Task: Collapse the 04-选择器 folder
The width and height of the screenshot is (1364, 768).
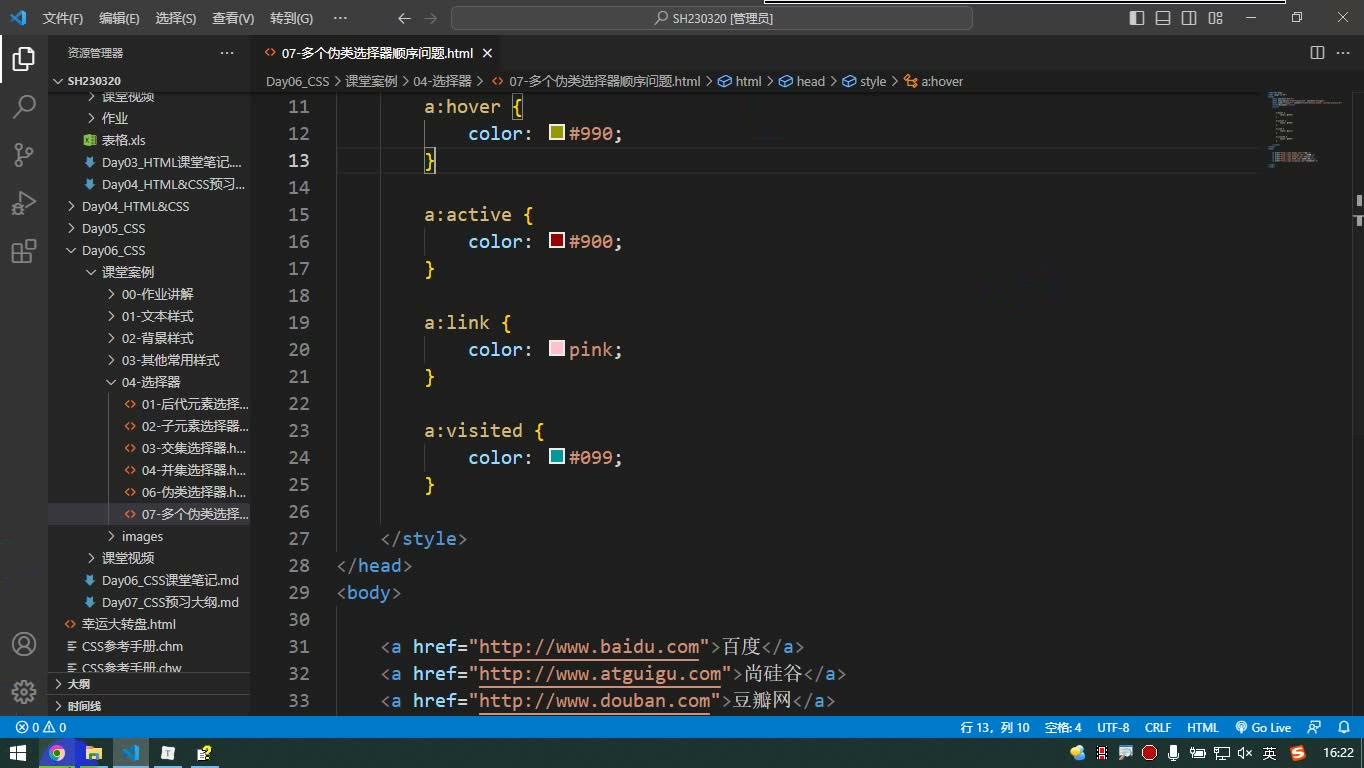Action: [x=149, y=382]
